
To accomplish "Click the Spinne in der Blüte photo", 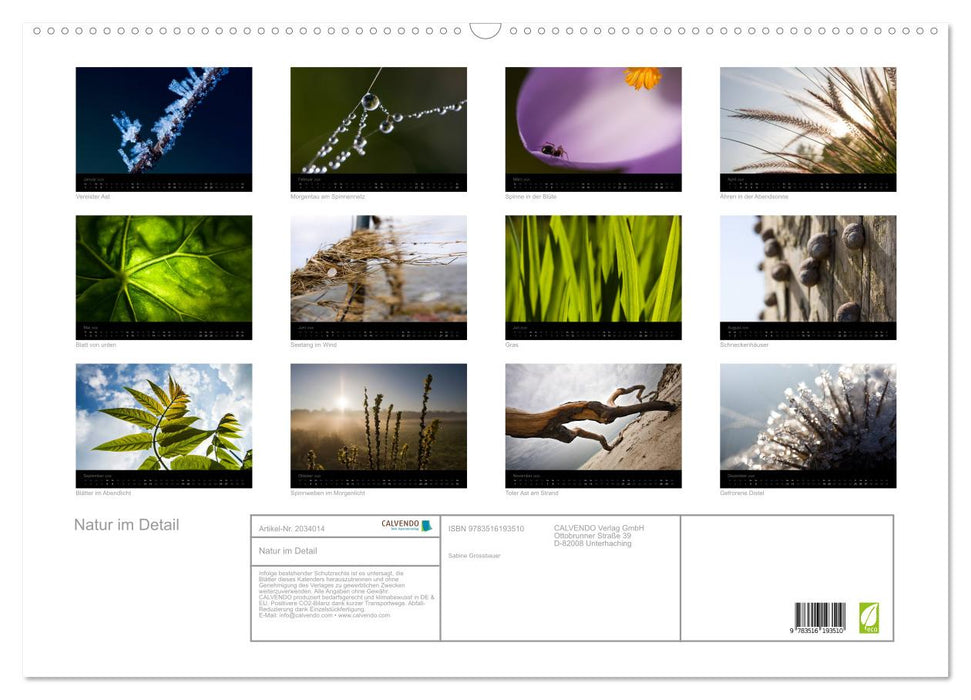I will pos(592,128).
